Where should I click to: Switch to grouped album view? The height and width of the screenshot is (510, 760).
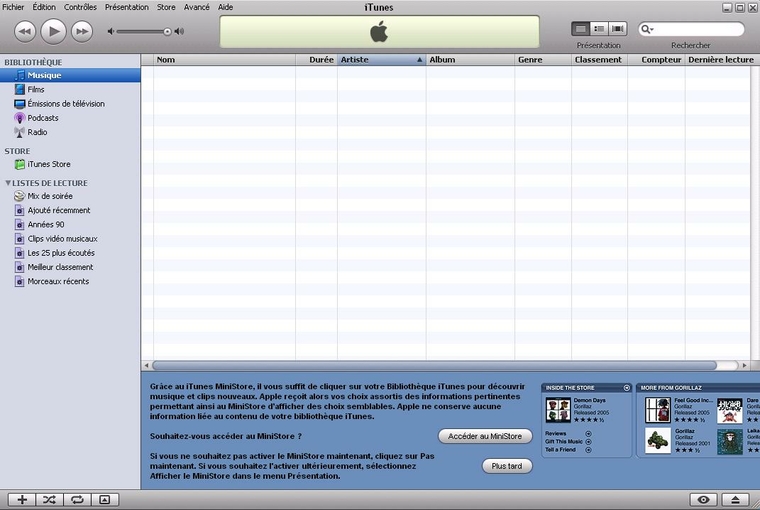click(x=599, y=29)
